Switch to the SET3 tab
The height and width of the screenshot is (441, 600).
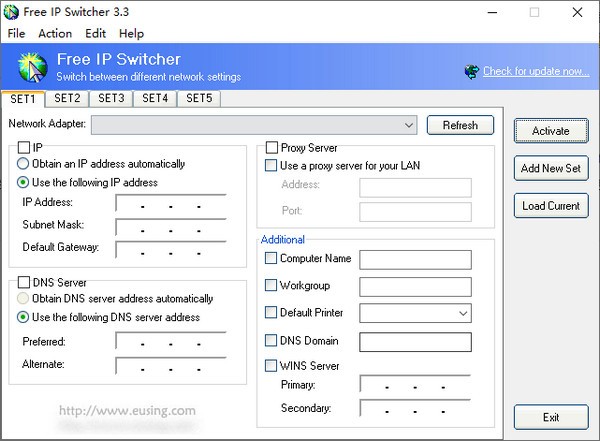[x=111, y=98]
